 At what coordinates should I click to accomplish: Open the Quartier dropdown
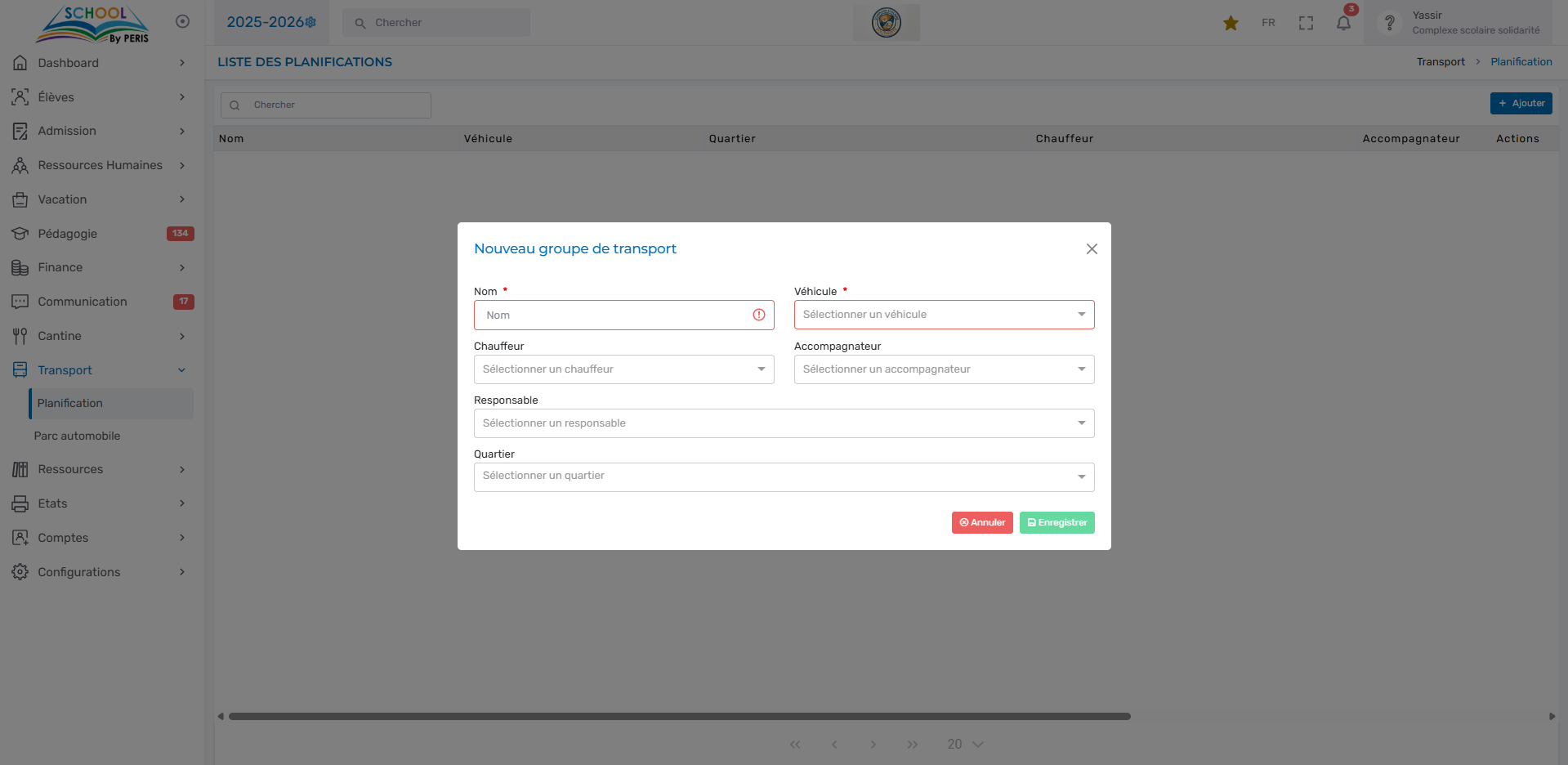[x=784, y=476]
